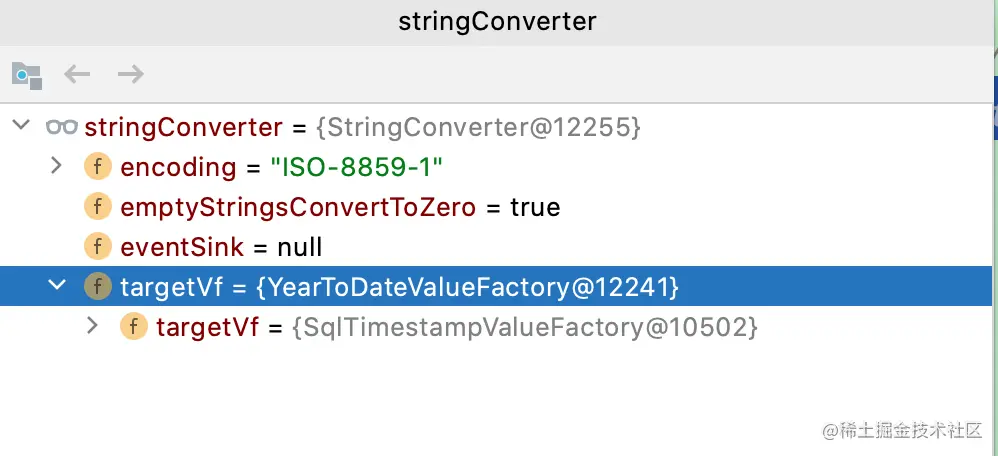Click the field icon next to eventSink
The height and width of the screenshot is (456, 998).
[x=97, y=247]
